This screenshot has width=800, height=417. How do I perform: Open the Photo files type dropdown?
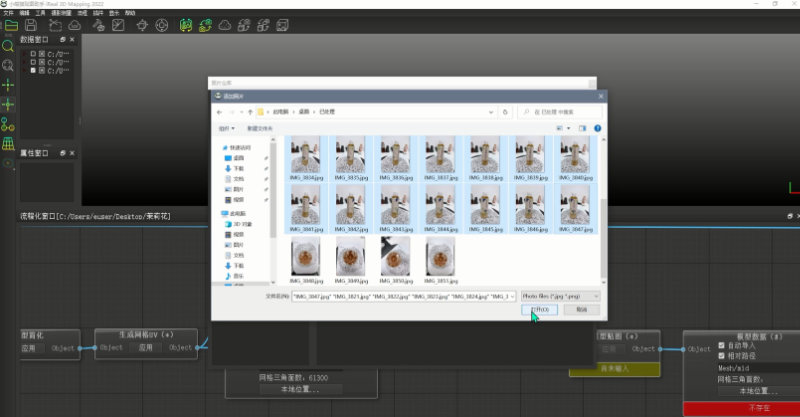point(560,296)
